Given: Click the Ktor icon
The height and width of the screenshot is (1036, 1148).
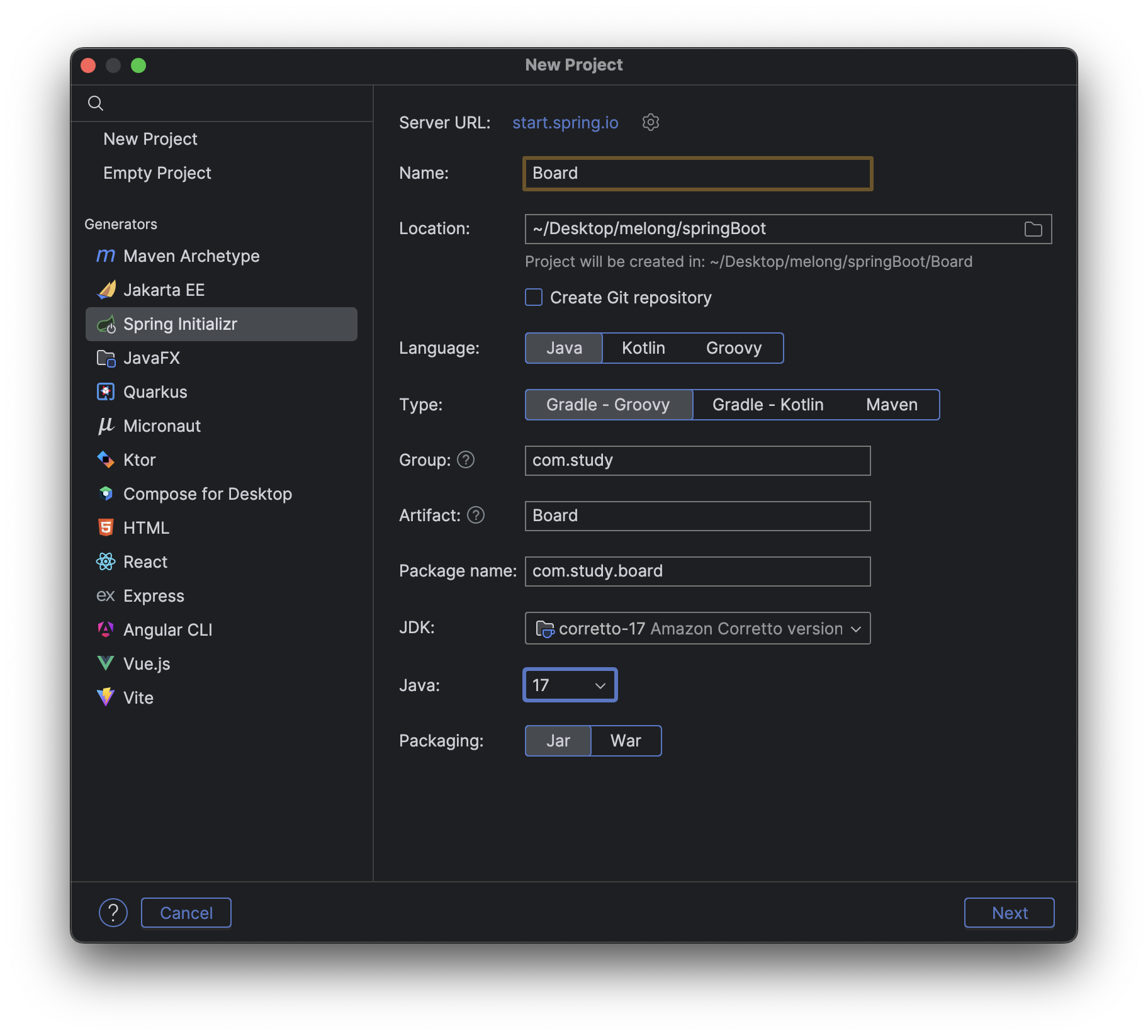Looking at the screenshot, I should [x=106, y=460].
